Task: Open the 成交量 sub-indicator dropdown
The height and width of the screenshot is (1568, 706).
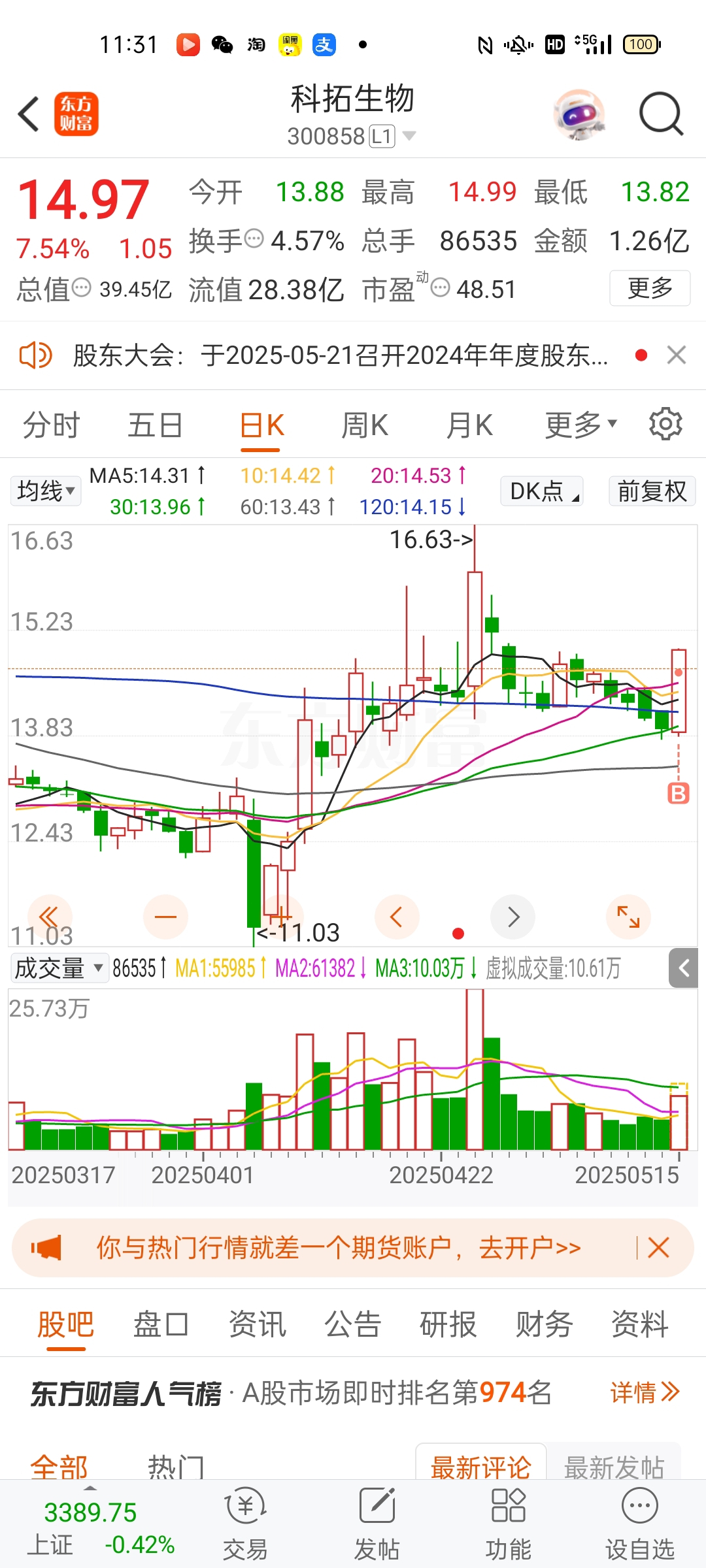Action: click(x=59, y=968)
